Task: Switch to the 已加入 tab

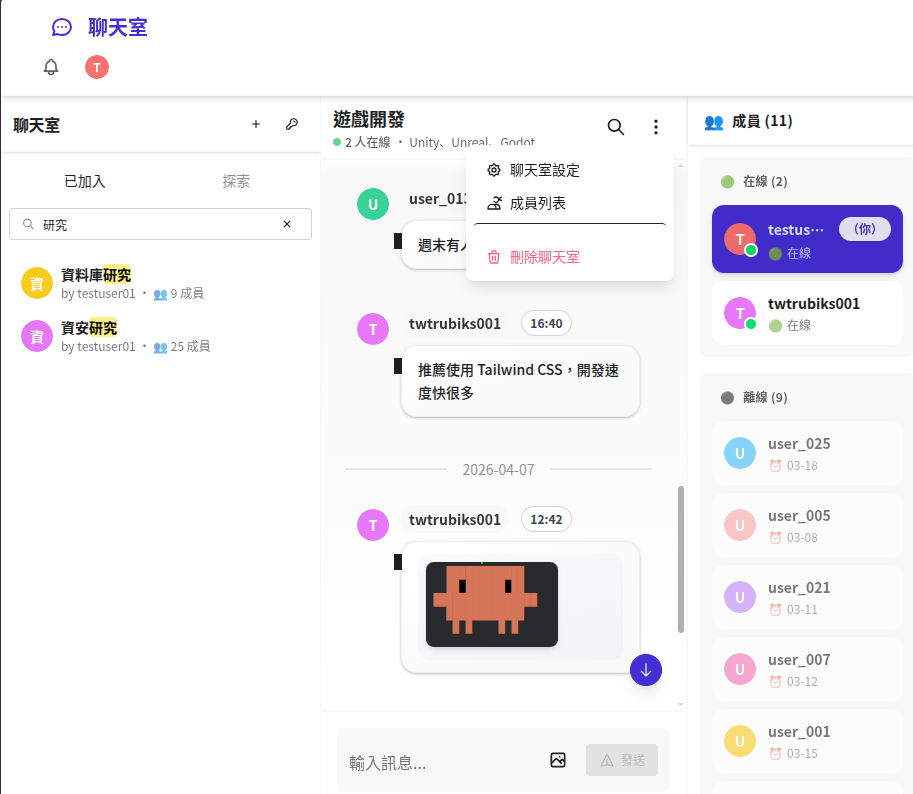Action: coord(85,181)
